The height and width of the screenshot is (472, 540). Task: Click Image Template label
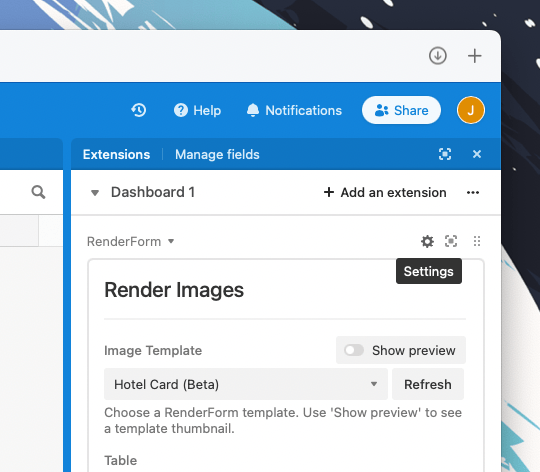click(153, 350)
